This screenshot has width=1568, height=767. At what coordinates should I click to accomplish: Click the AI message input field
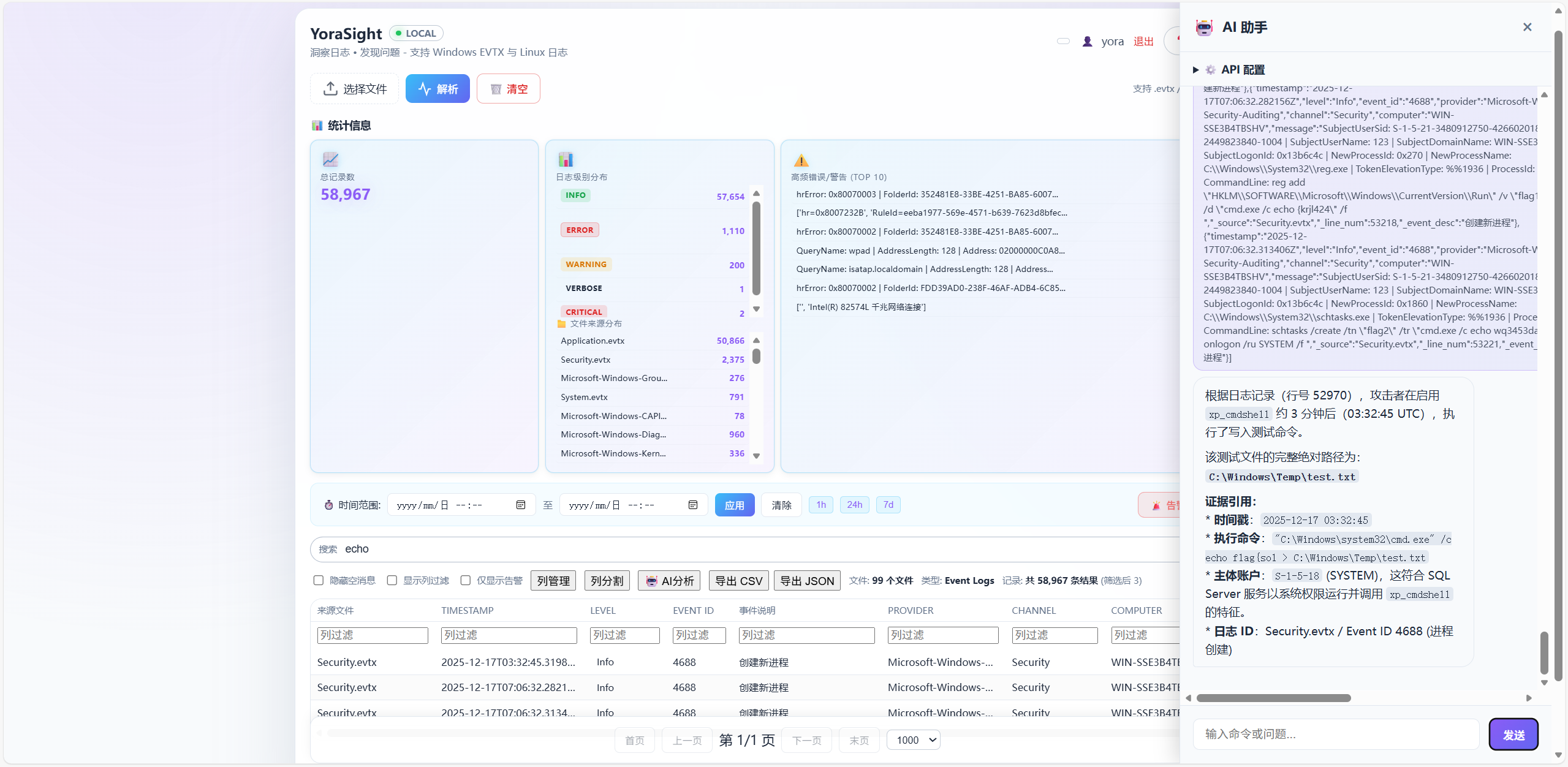[x=1336, y=734]
